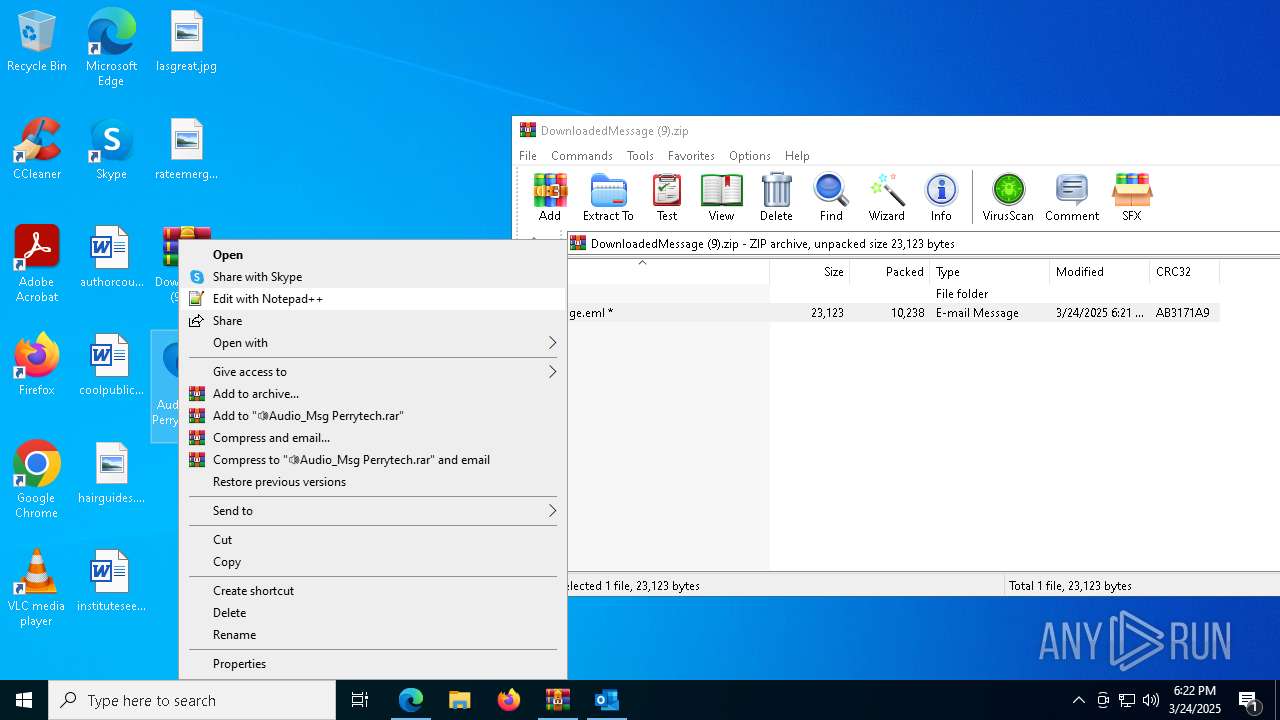Sort archive list by Packed column
Screen dimensions: 1280x720
pyautogui.click(x=890, y=272)
